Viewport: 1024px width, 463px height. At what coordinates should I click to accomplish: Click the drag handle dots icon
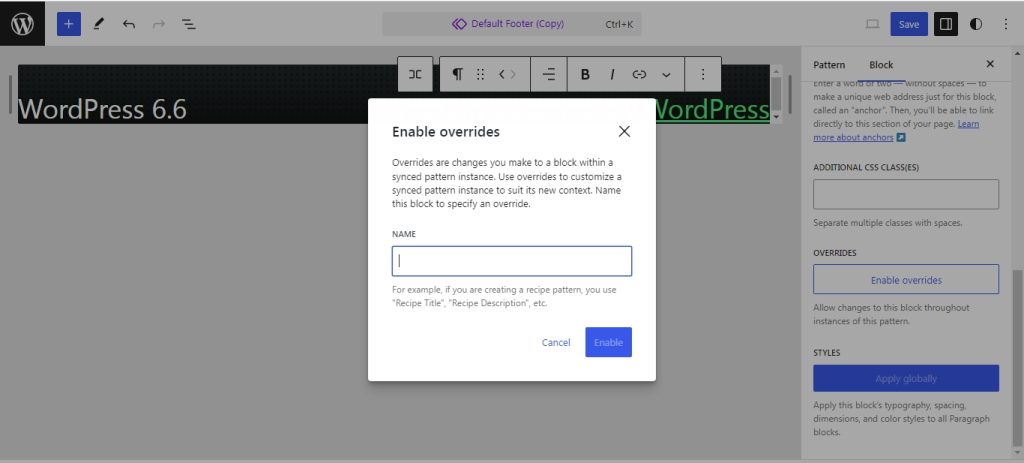tap(480, 74)
